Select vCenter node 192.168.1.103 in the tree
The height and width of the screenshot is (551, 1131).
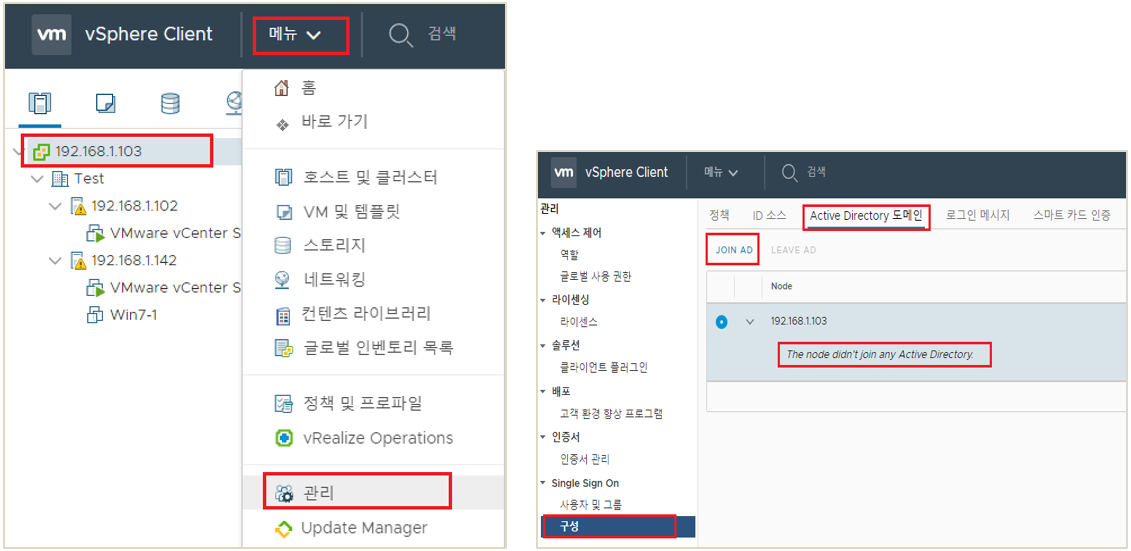[x=98, y=151]
